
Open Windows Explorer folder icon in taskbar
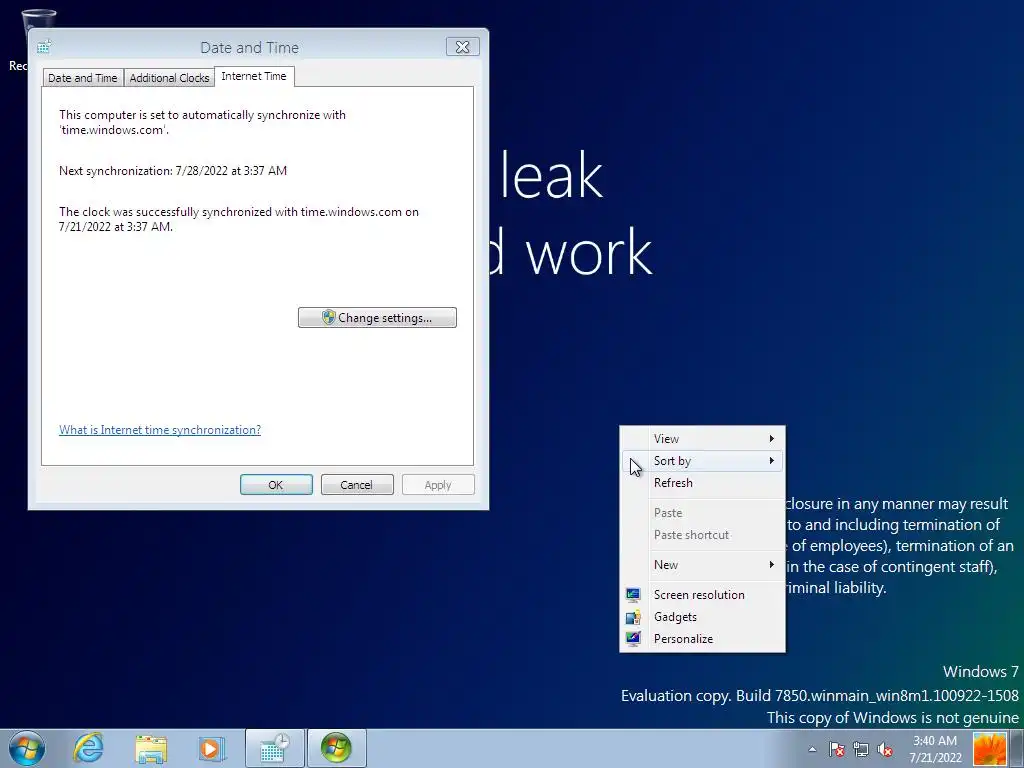click(151, 748)
